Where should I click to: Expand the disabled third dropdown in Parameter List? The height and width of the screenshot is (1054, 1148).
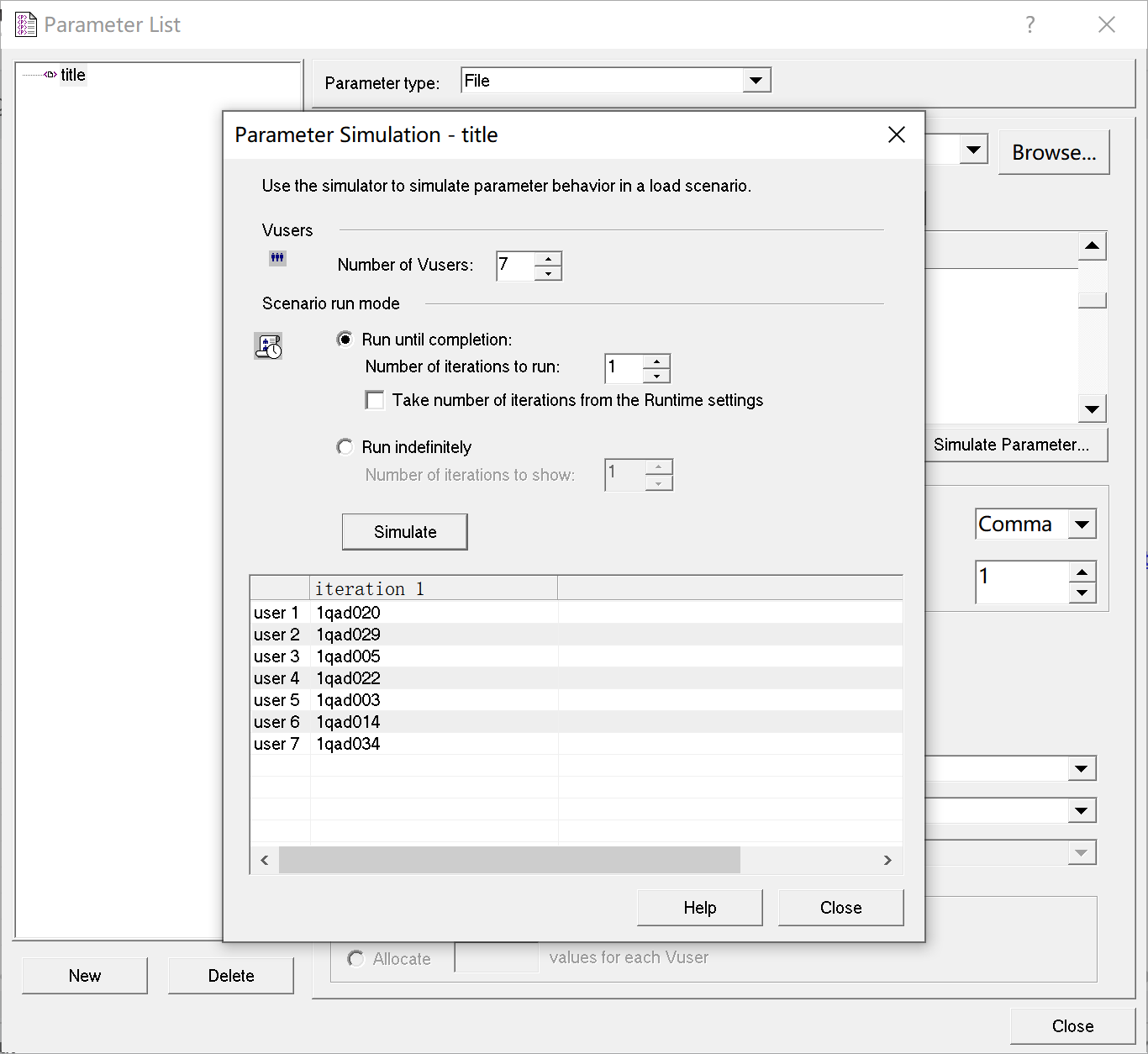(1082, 852)
